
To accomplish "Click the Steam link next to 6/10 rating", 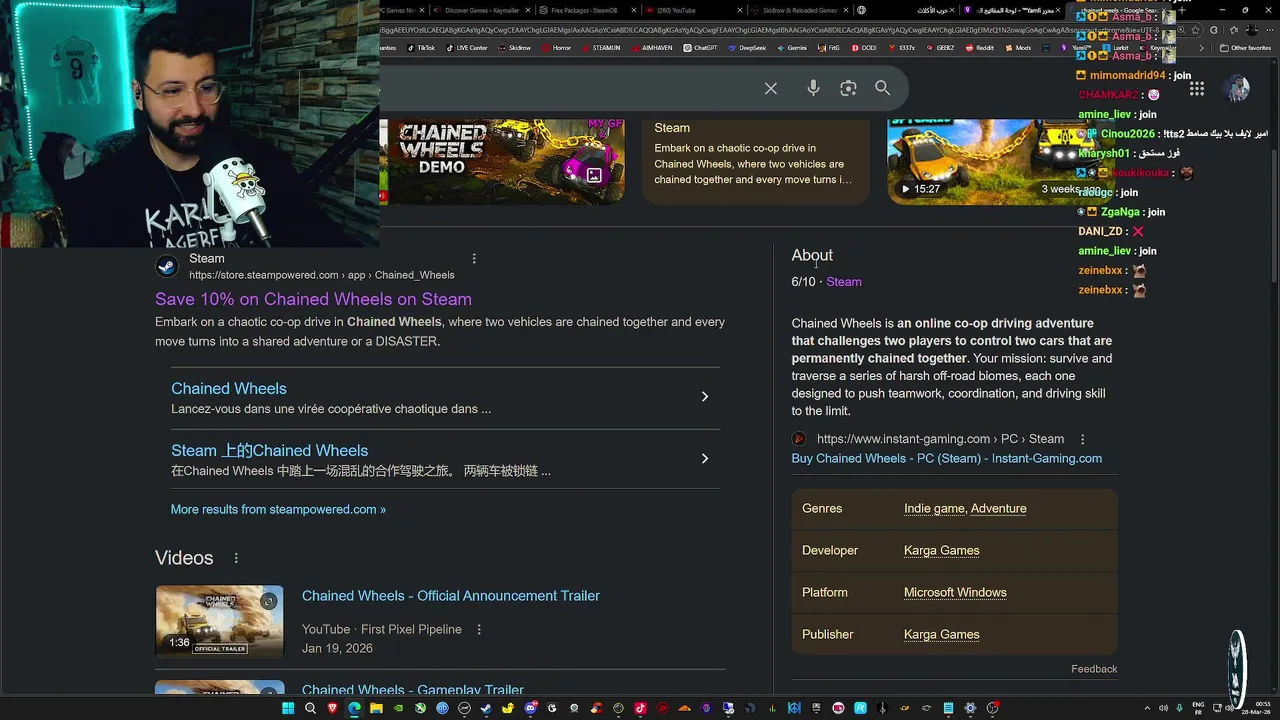I will point(844,282).
